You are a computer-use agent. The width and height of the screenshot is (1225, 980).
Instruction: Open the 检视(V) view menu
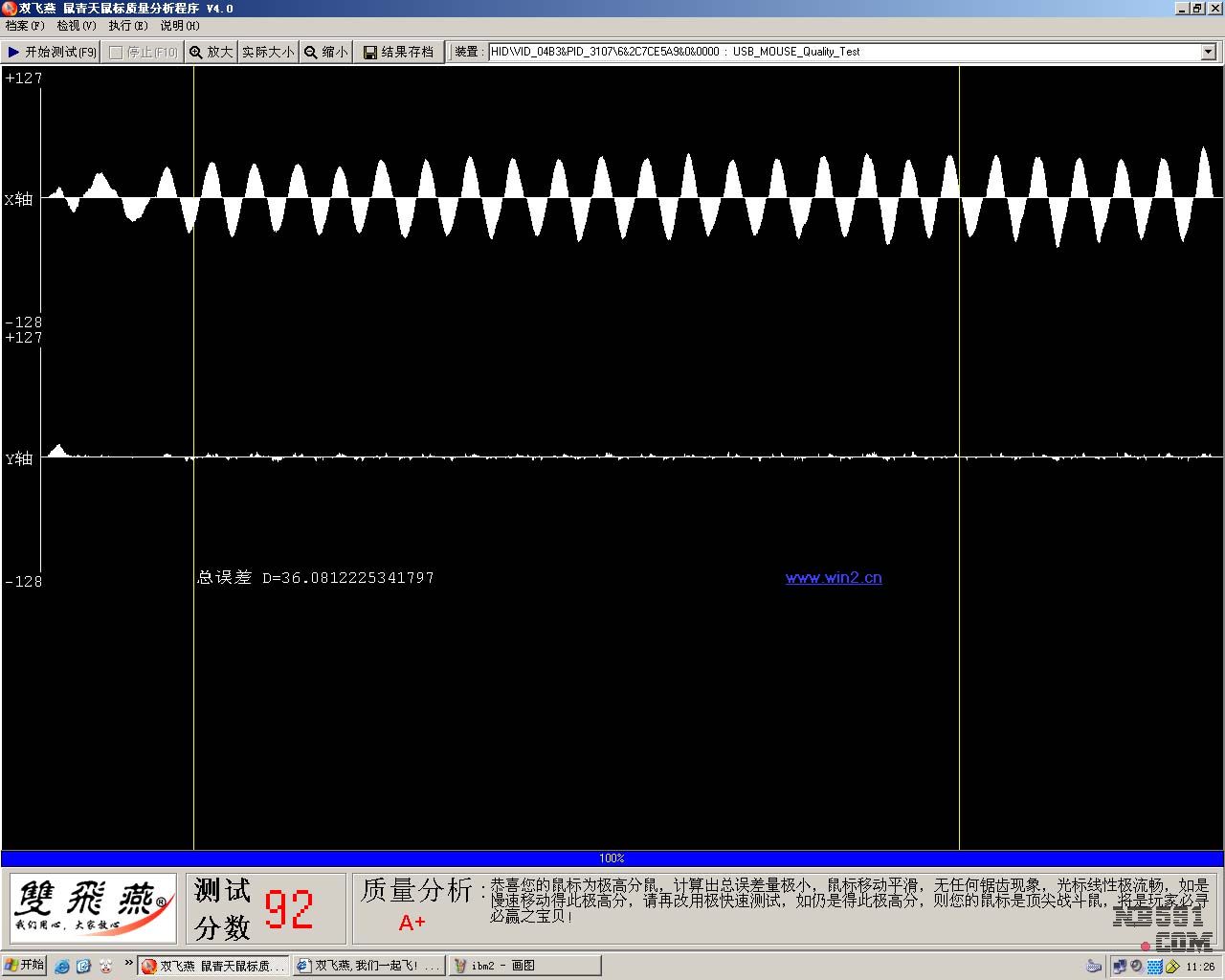point(76,26)
